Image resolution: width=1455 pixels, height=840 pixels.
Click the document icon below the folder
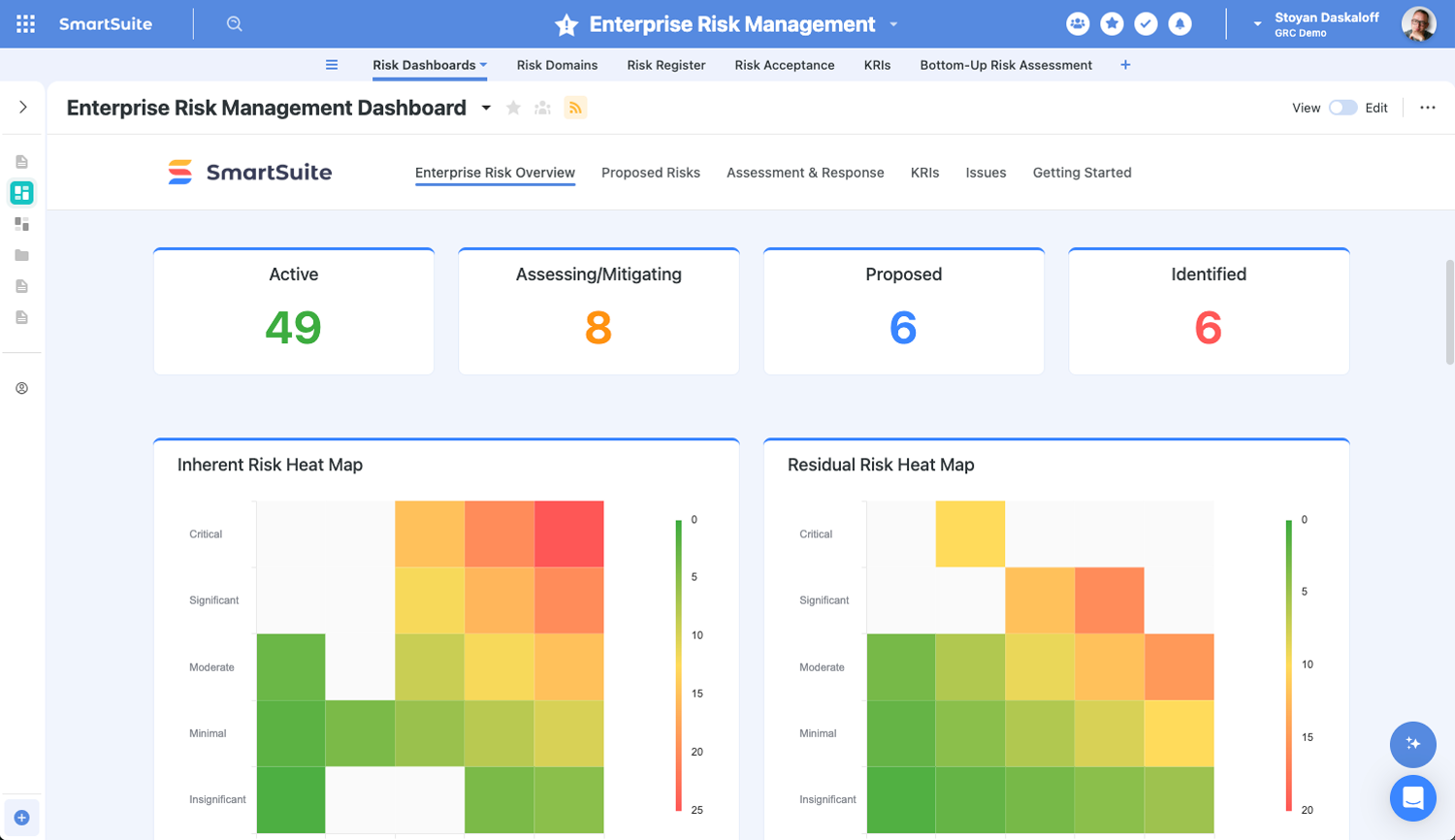[x=21, y=286]
